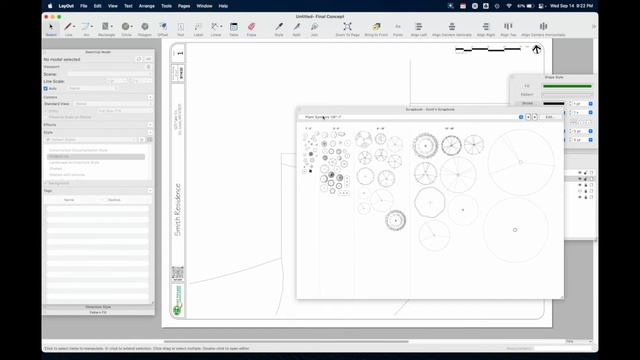Click the Zoom To Page icon
This screenshot has width=640, height=360.
pyautogui.click(x=347, y=27)
